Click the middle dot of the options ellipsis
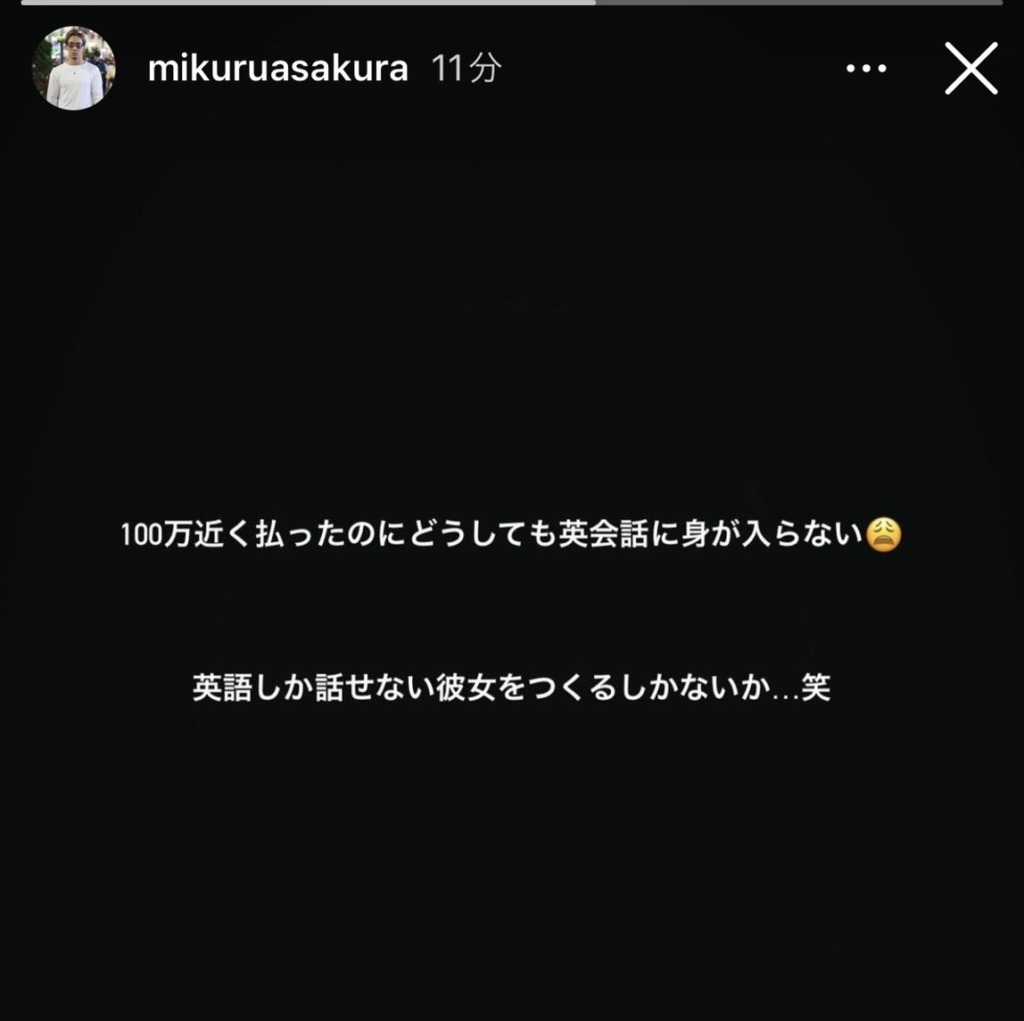 [x=866, y=68]
